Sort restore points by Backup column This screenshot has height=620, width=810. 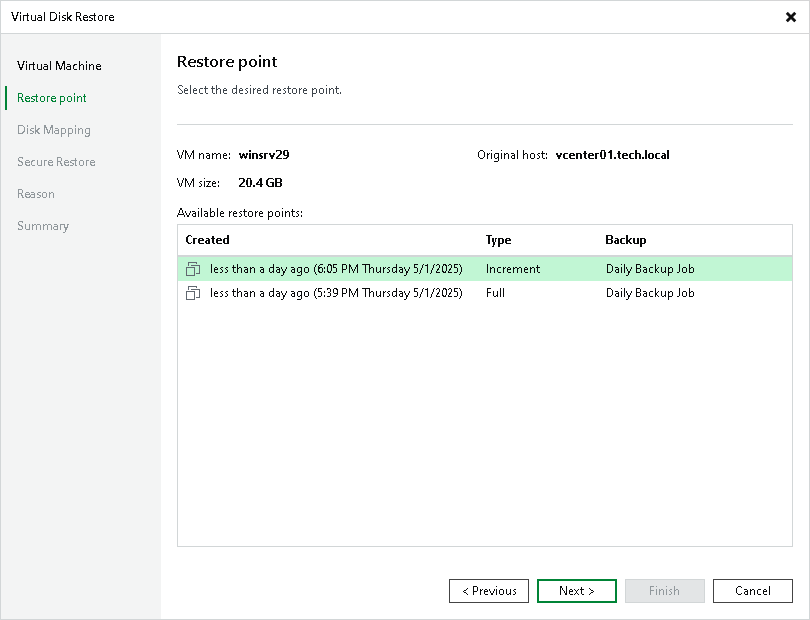click(x=625, y=240)
